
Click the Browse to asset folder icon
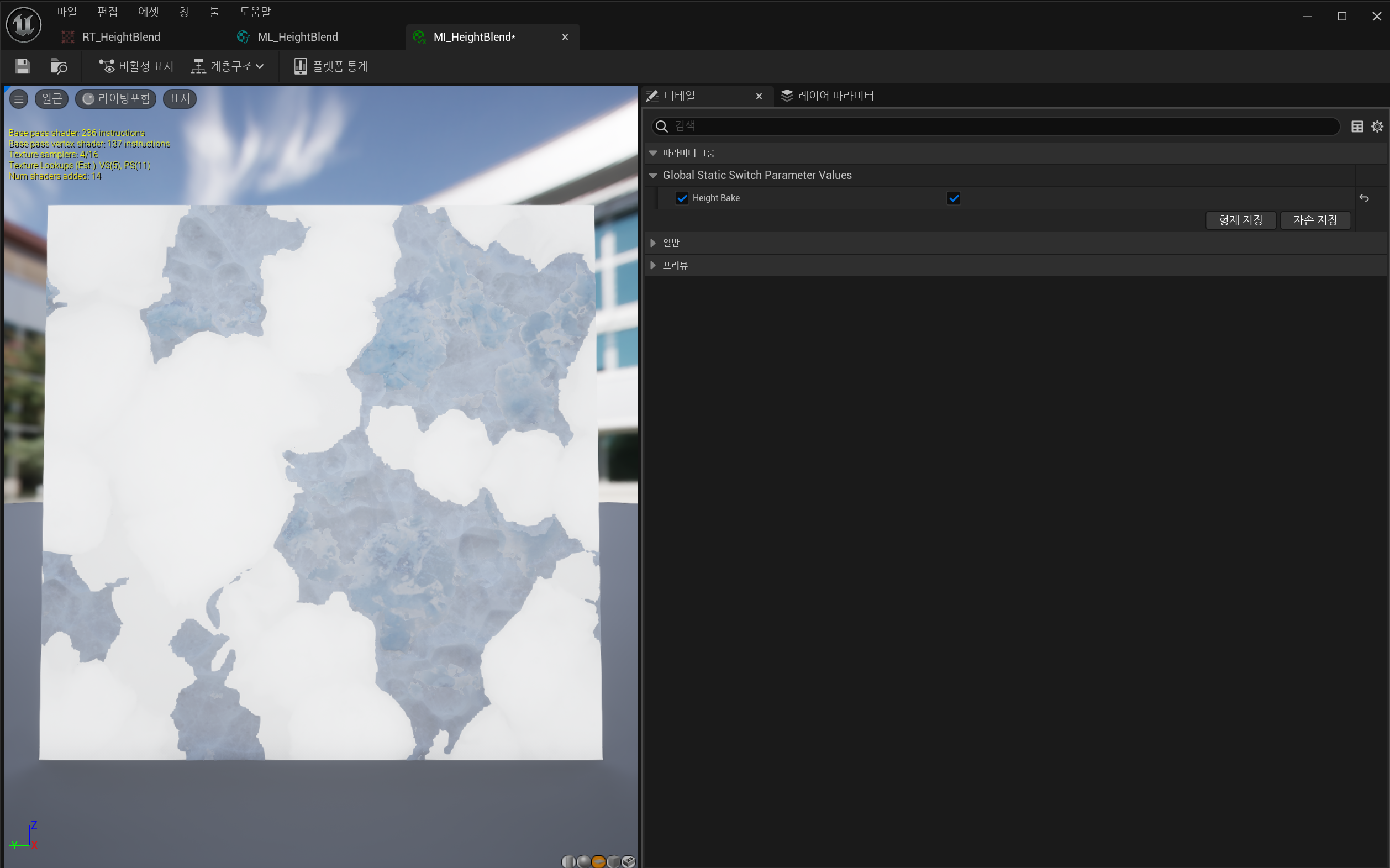(58, 67)
